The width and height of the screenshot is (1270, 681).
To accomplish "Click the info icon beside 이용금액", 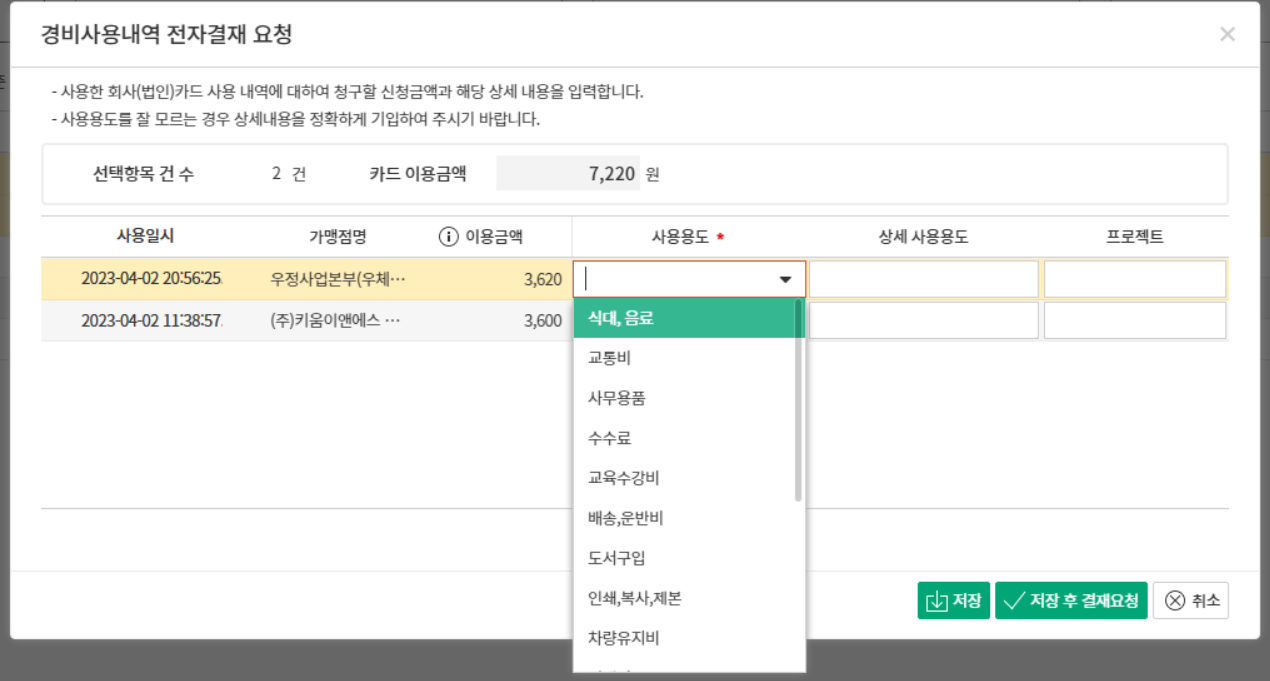I will (449, 237).
